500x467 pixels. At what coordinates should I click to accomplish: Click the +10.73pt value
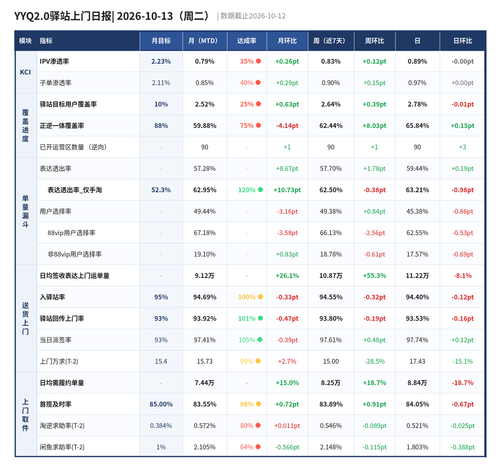tap(287, 190)
